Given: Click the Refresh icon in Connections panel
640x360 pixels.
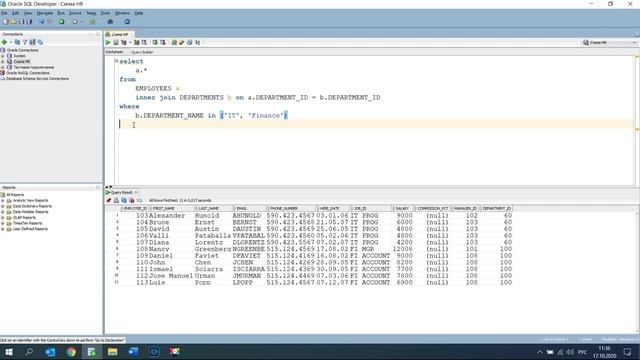Looking at the screenshot, I should pos(17,42).
